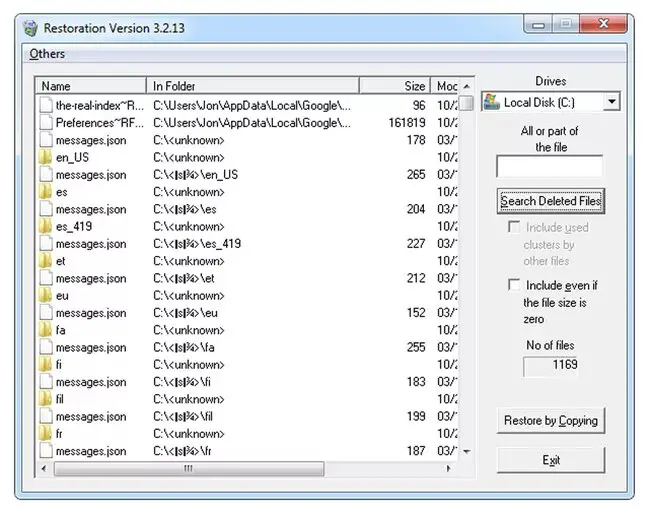This screenshot has height=511, width=650.
Task: Click file icon of Preferences~RF... row
Action: coord(46,123)
